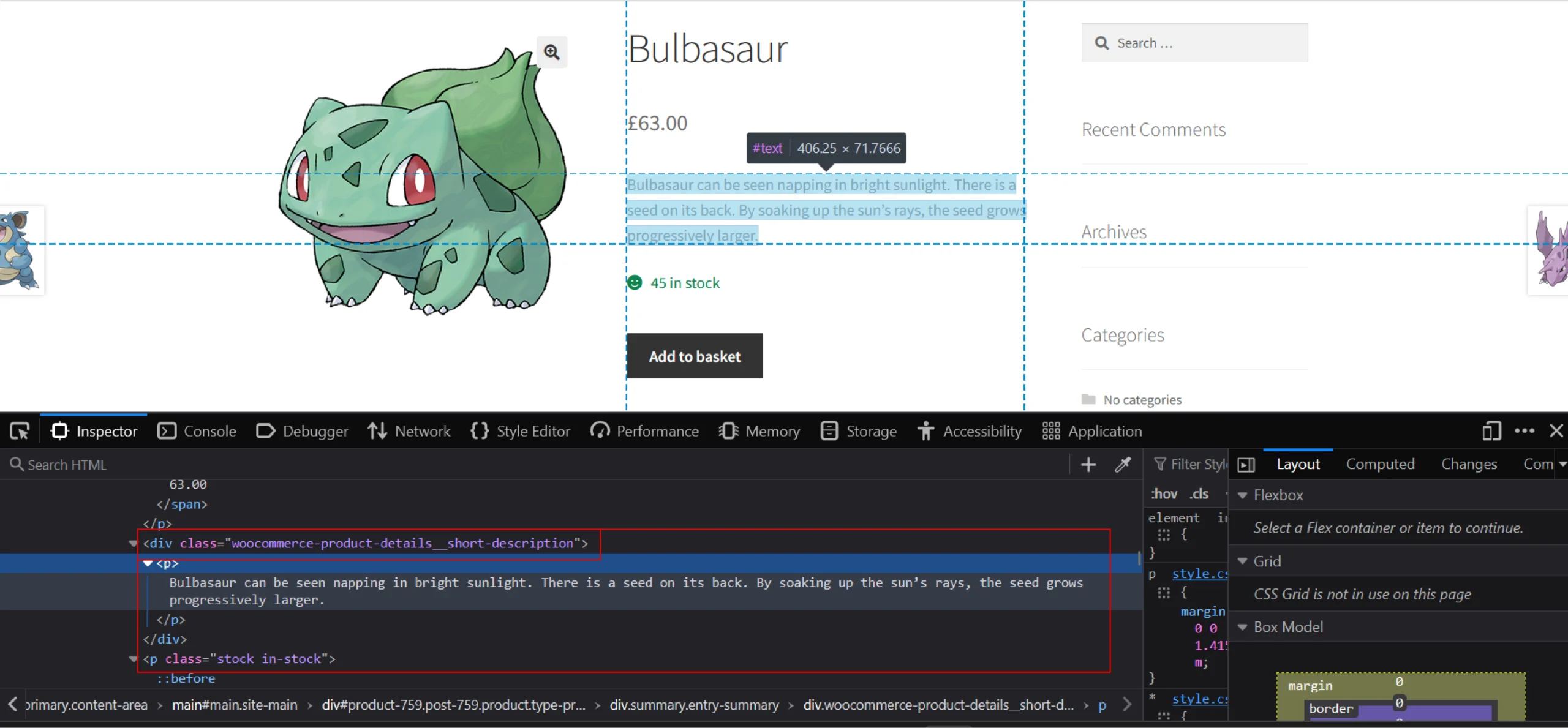Click the border value in box model
Image resolution: width=1568 pixels, height=728 pixels.
coord(1399,702)
